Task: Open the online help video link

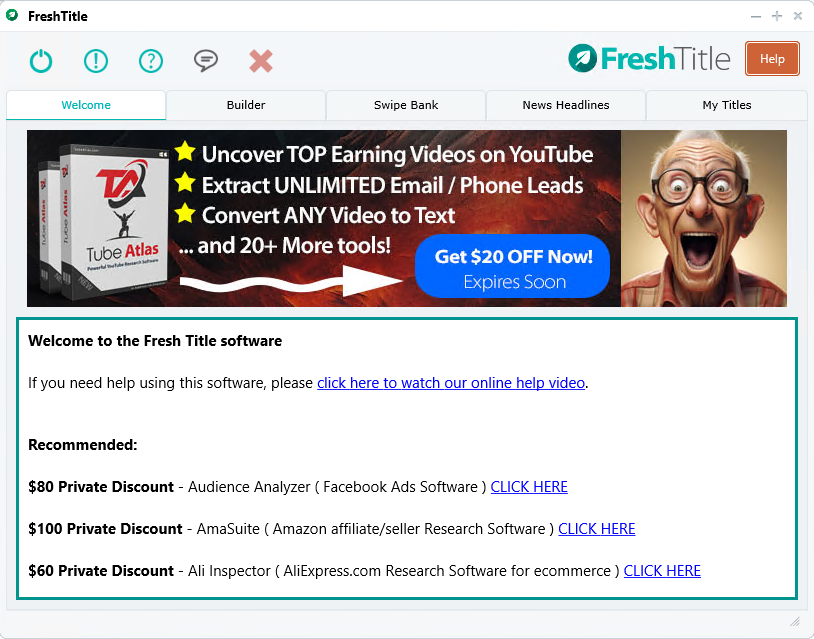Action: tap(451, 383)
